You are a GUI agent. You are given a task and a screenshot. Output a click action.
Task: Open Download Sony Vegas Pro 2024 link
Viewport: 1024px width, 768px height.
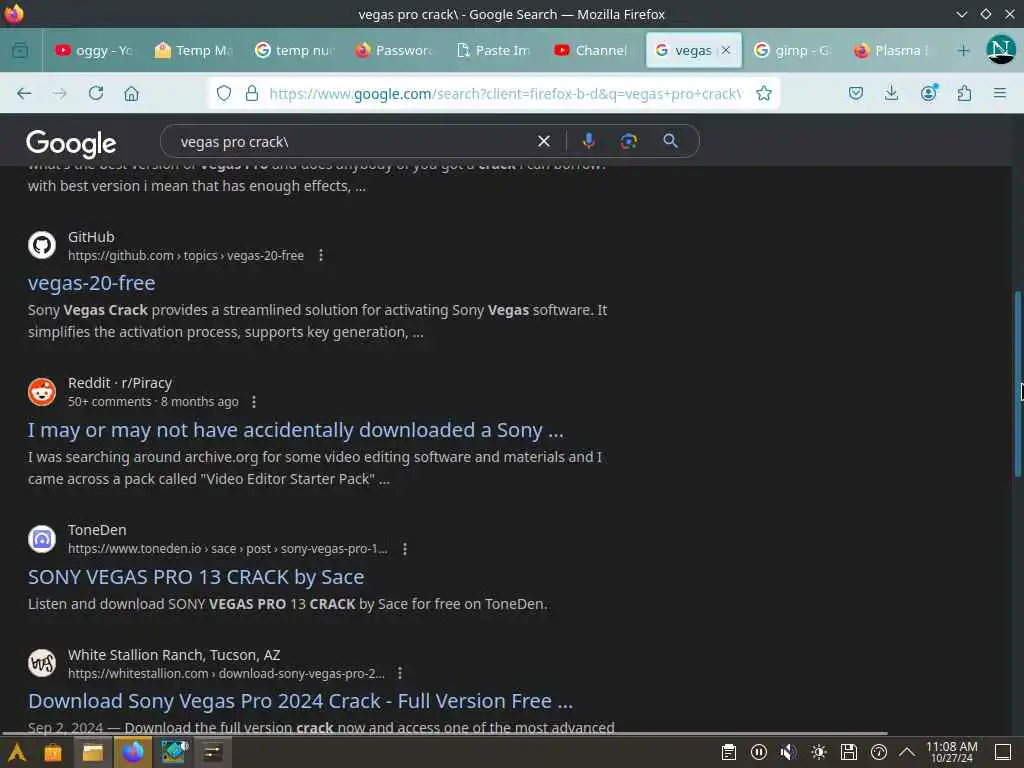300,701
